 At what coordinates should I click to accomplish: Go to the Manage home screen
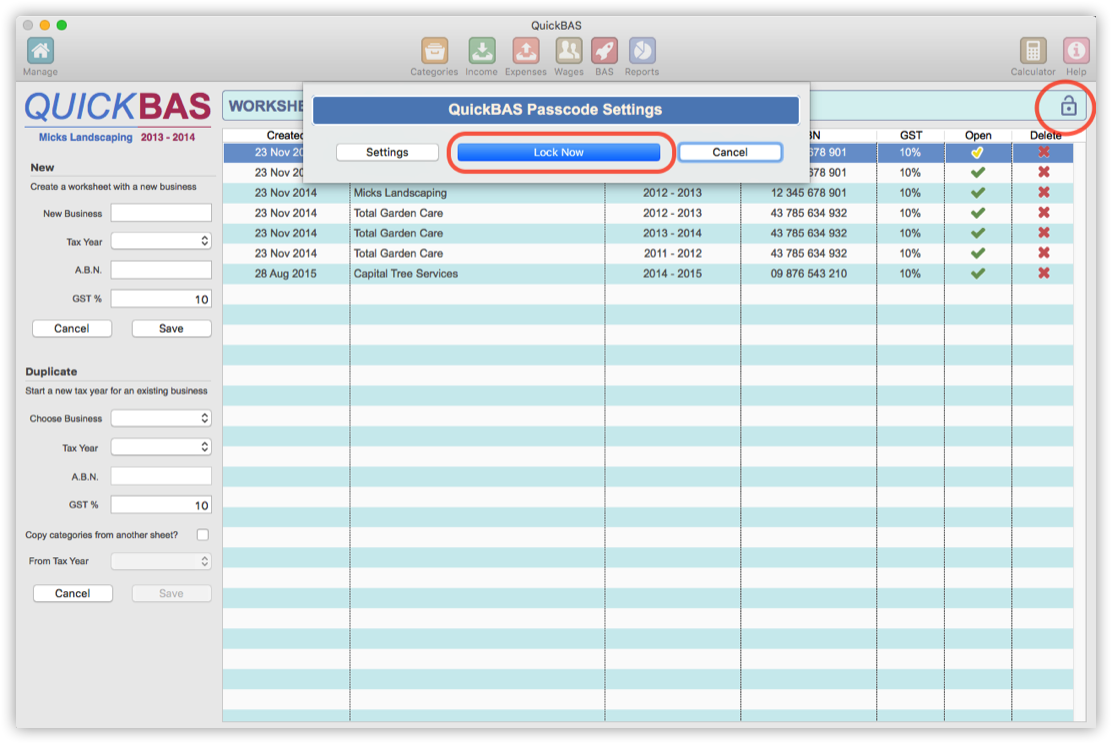[x=40, y=50]
